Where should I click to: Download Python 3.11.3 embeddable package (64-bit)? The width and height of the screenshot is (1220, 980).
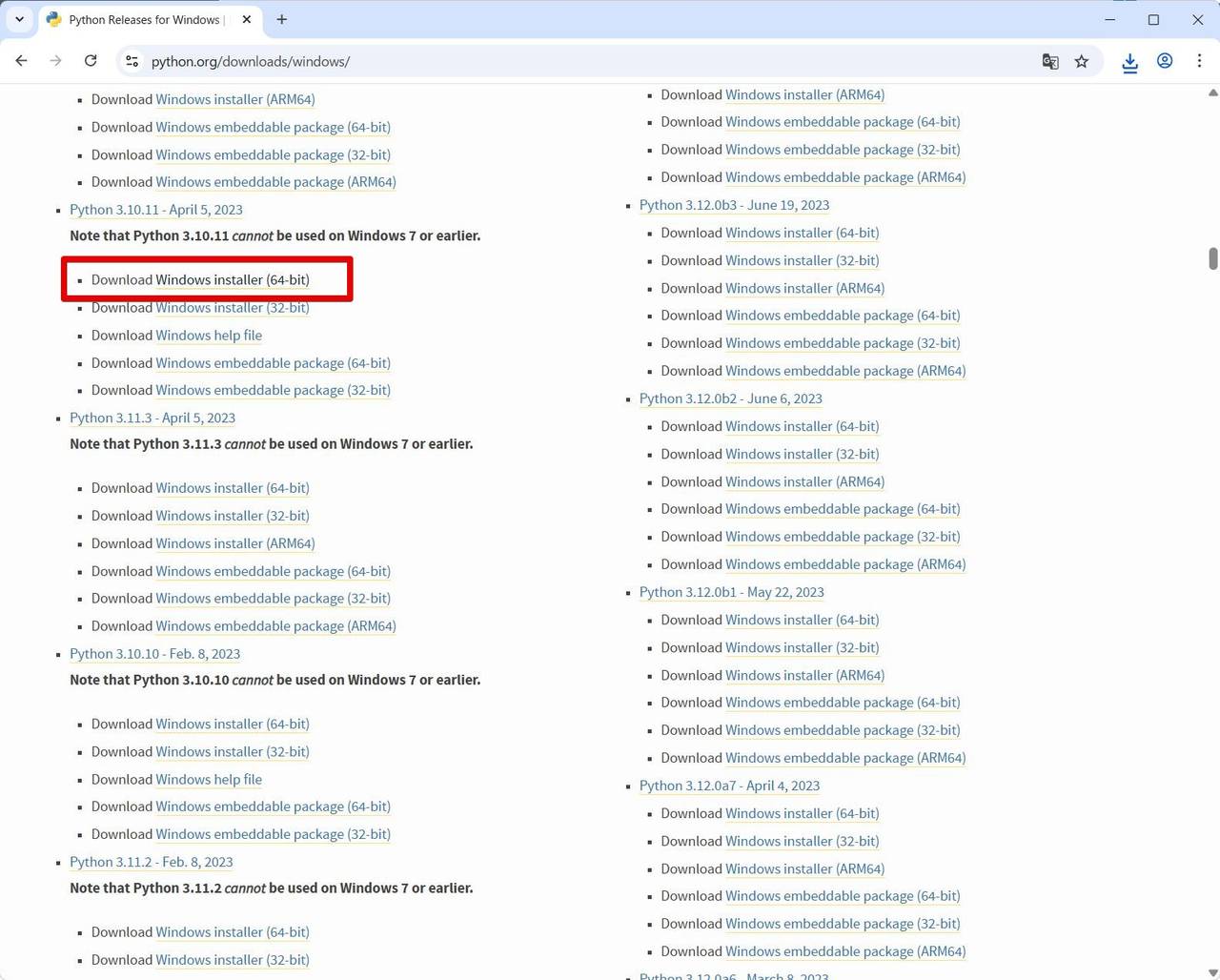click(x=274, y=570)
